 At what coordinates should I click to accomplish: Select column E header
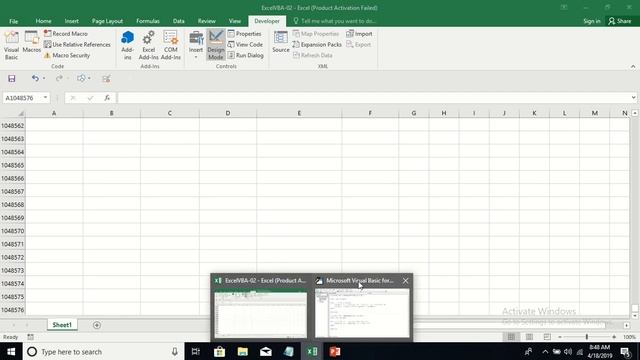(x=299, y=113)
